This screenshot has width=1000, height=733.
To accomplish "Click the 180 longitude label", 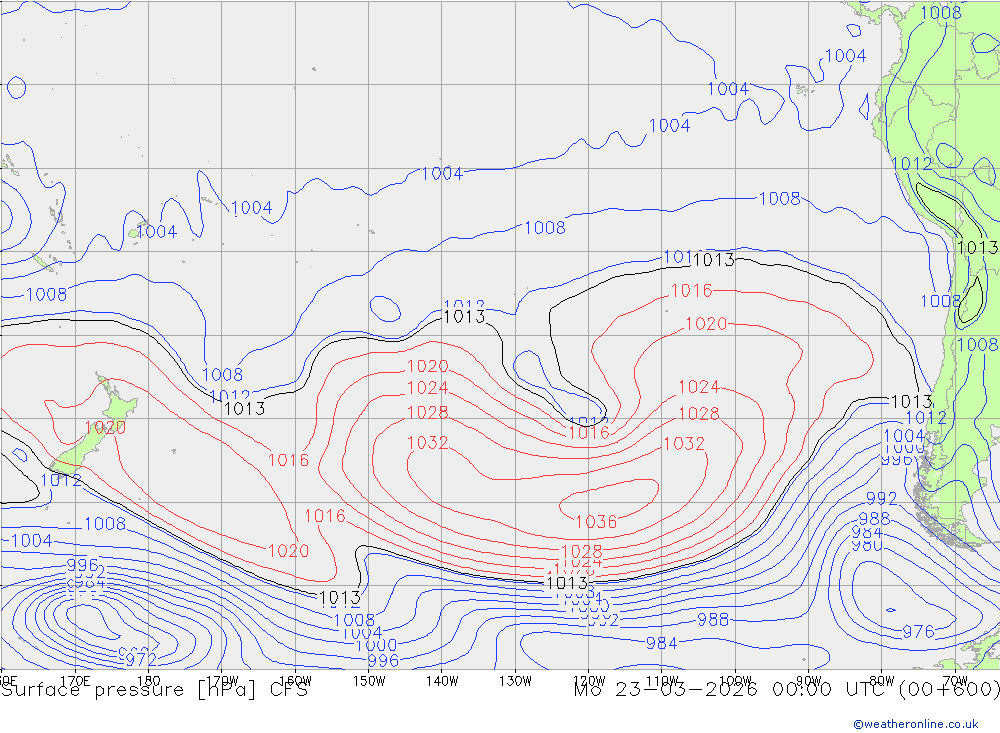I will pyautogui.click(x=149, y=681).
